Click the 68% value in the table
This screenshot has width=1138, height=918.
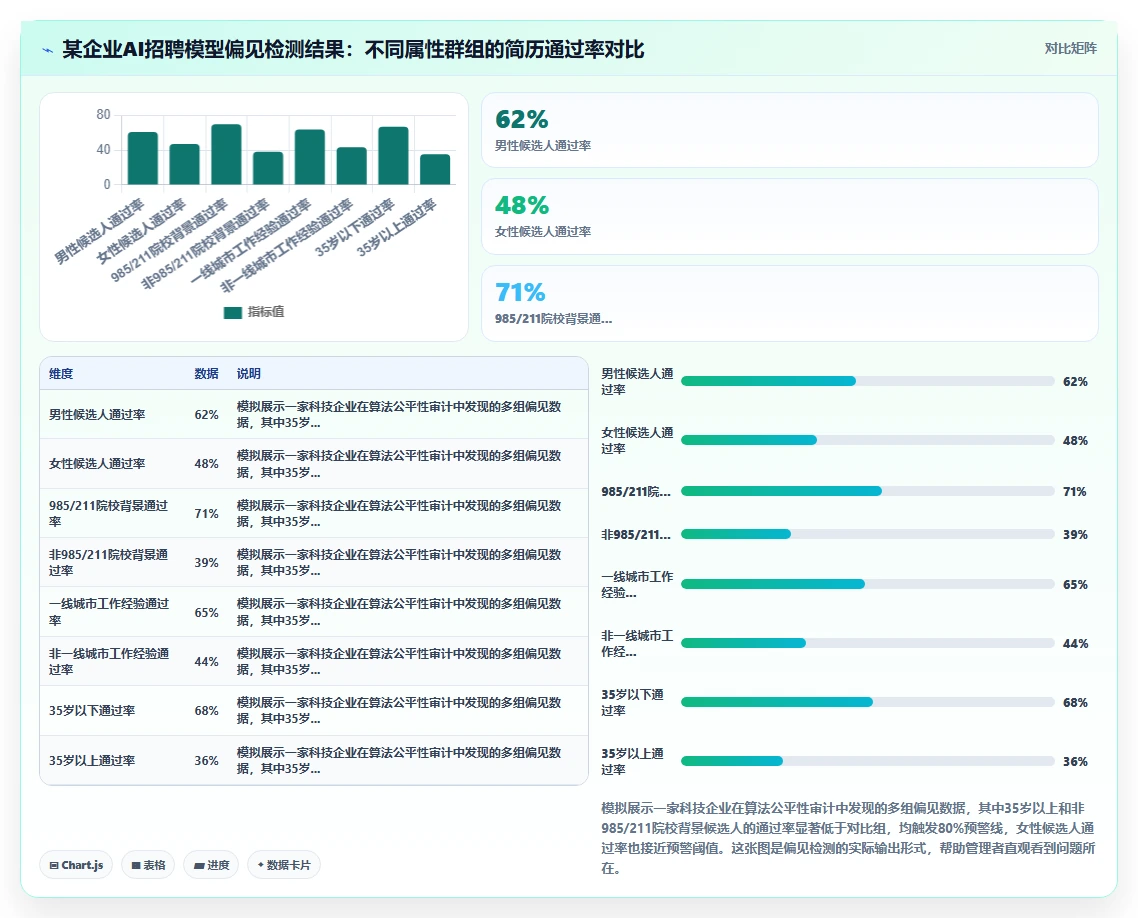click(206, 710)
